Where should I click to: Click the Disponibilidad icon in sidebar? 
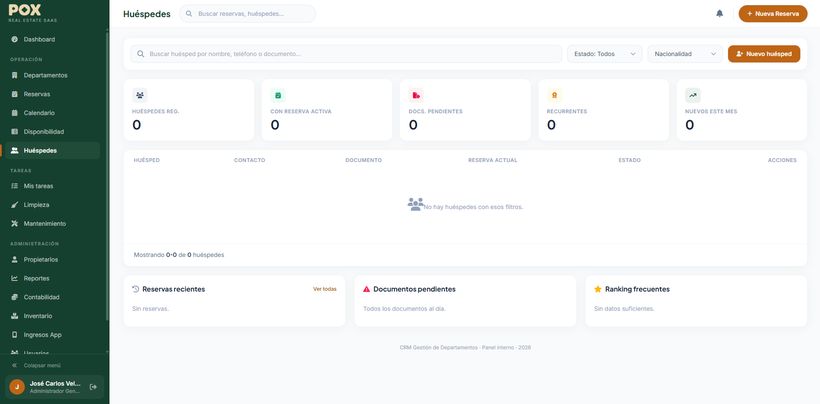[14, 132]
